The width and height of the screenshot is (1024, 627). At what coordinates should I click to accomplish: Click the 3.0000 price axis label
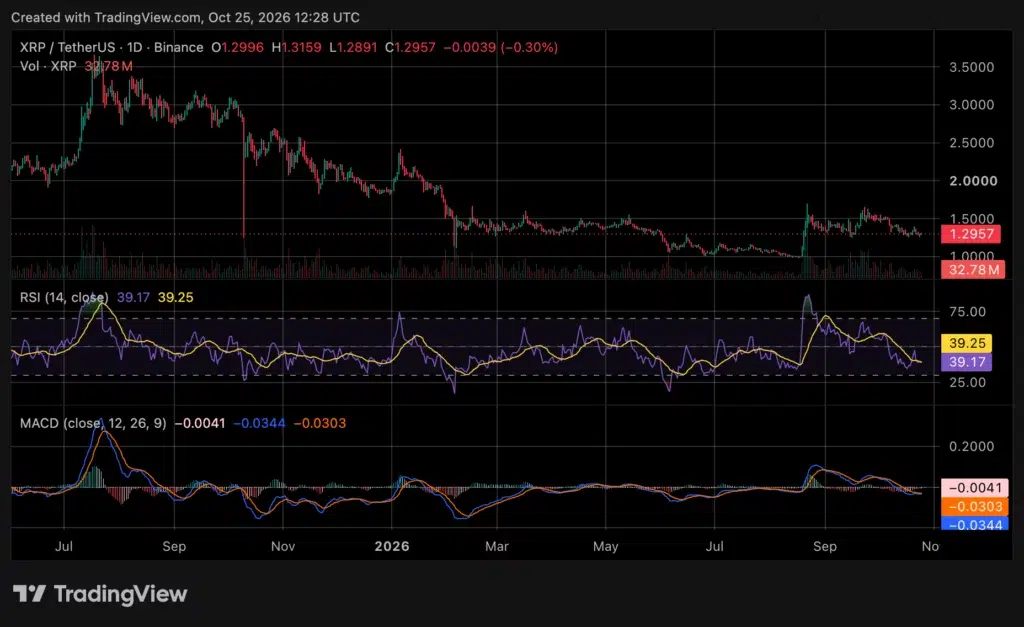click(971, 104)
